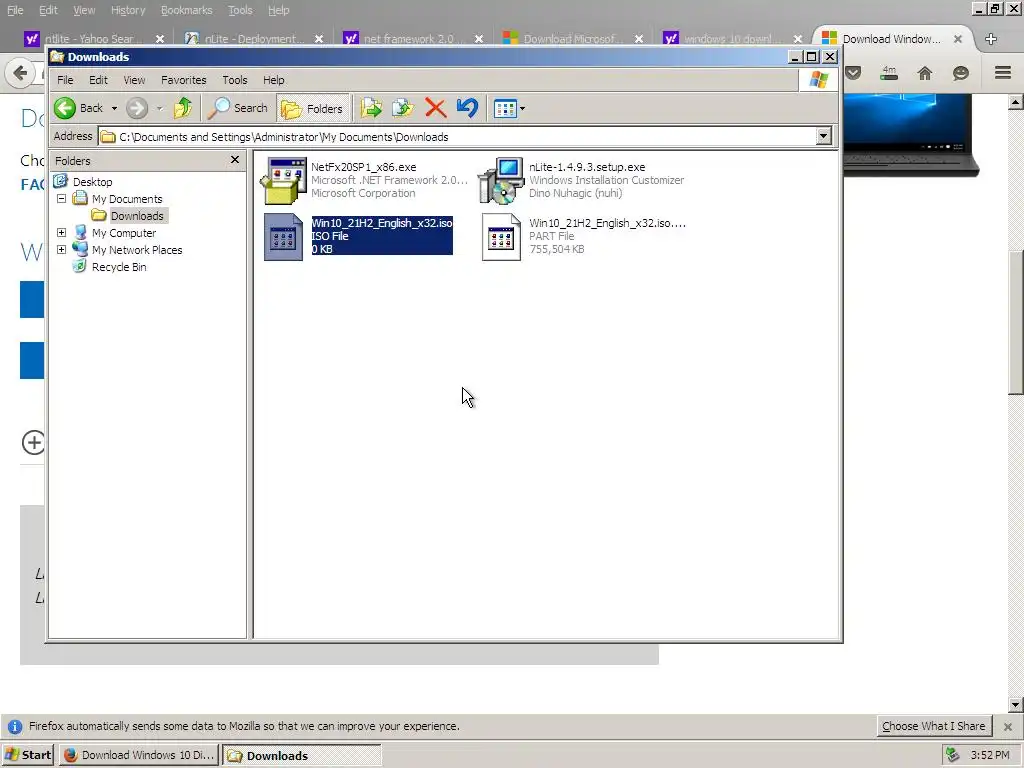Viewport: 1024px width, 768px height.
Task: Click the notification bar info icon
Action: pyautogui.click(x=14, y=726)
